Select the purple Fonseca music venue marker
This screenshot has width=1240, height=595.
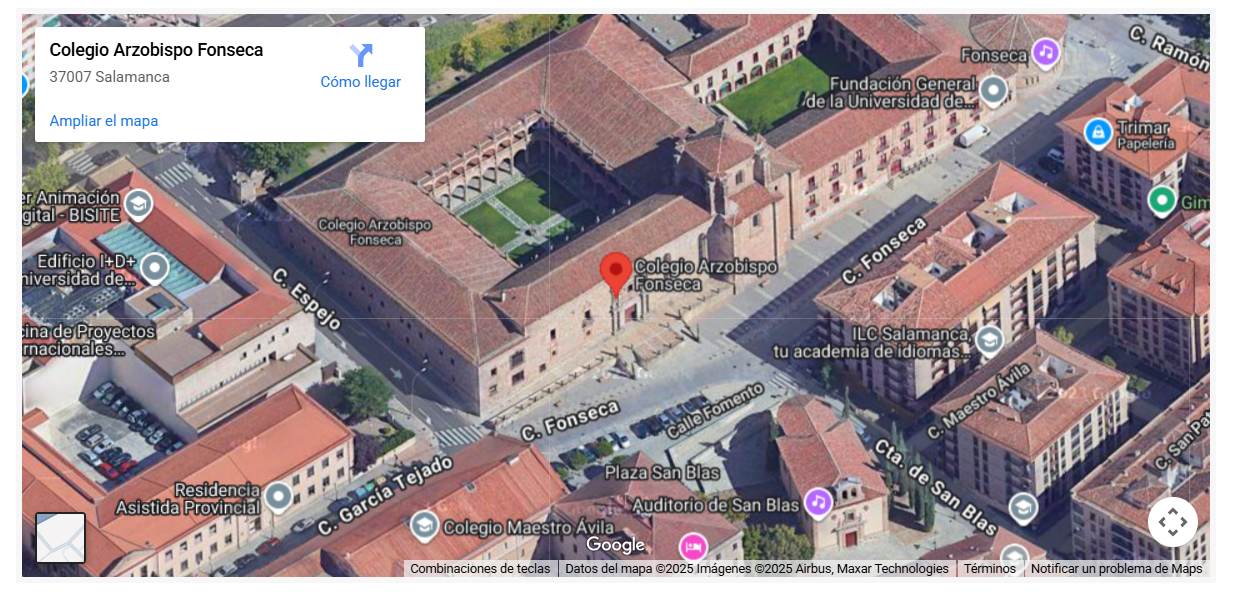point(1045,52)
